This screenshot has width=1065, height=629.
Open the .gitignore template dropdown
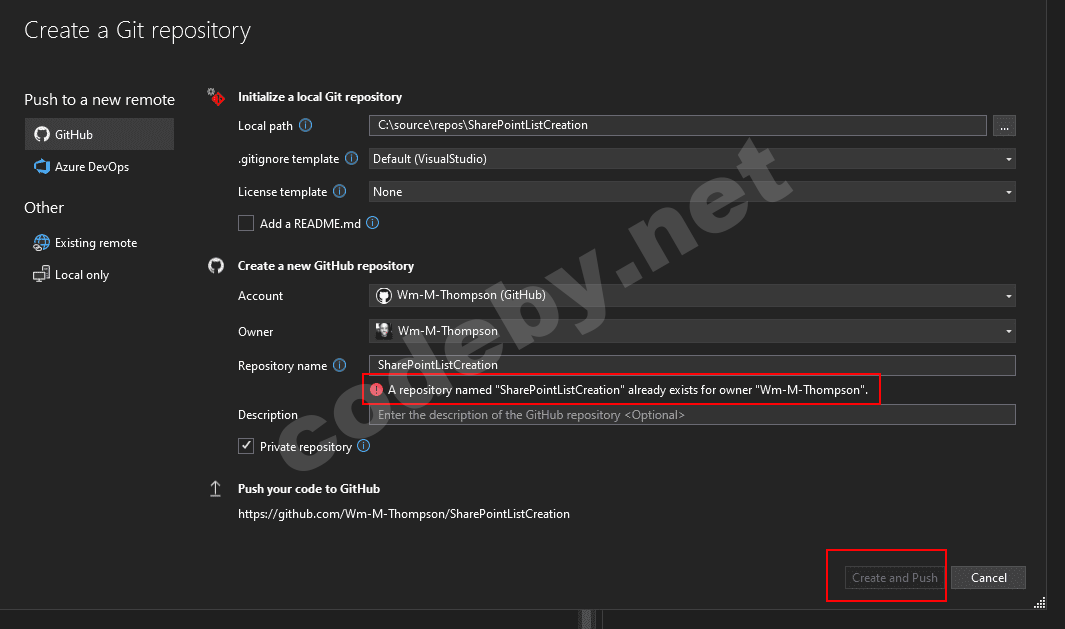pyautogui.click(x=692, y=159)
